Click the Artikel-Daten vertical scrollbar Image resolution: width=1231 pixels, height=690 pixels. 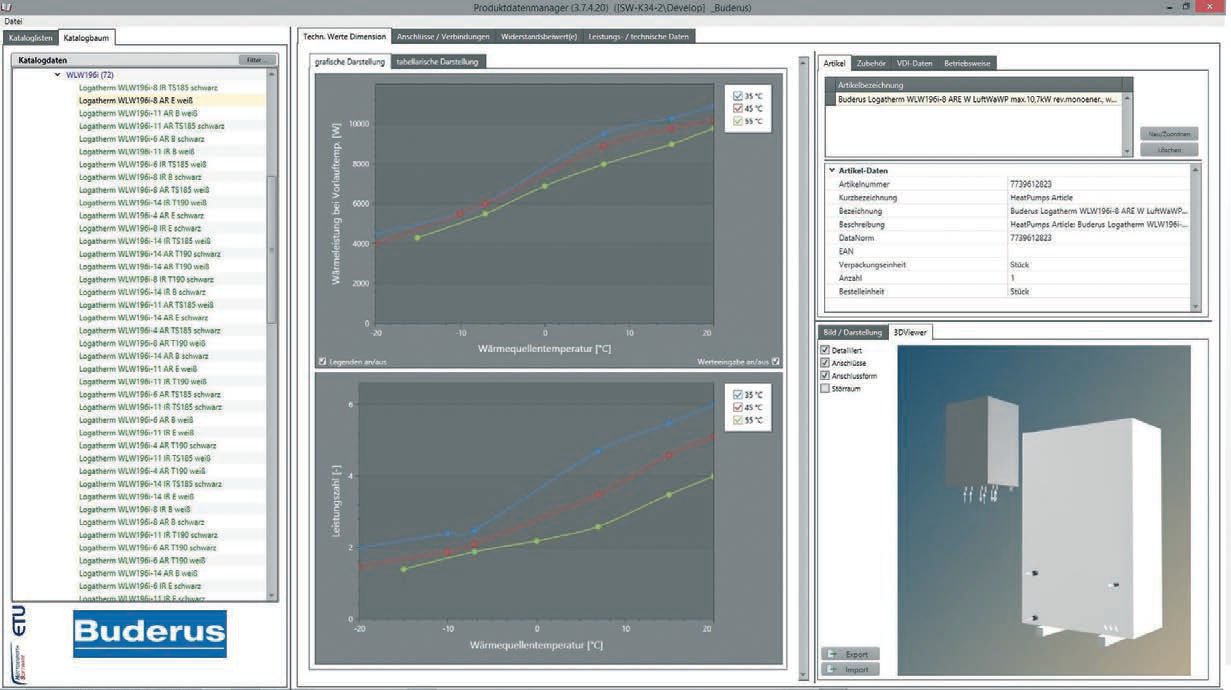[x=1196, y=238]
